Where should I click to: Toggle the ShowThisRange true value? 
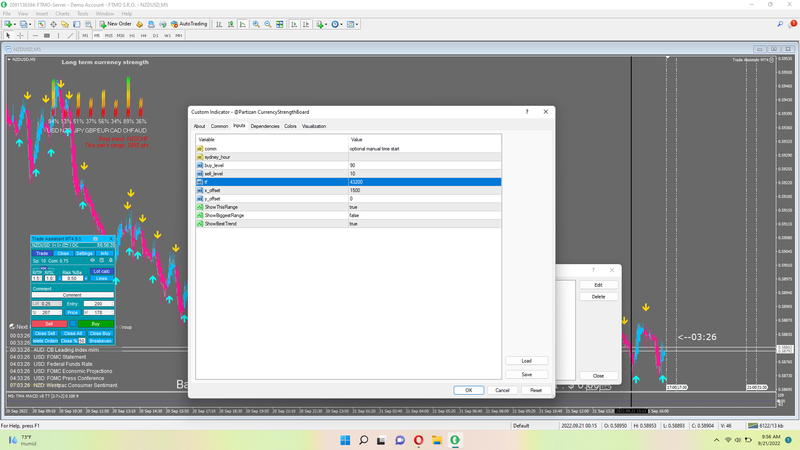[x=353, y=207]
